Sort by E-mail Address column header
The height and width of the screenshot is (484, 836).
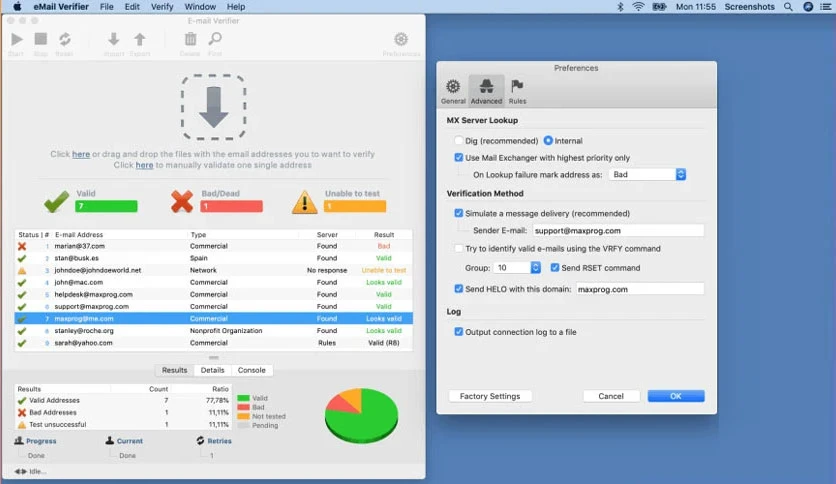click(x=79, y=235)
